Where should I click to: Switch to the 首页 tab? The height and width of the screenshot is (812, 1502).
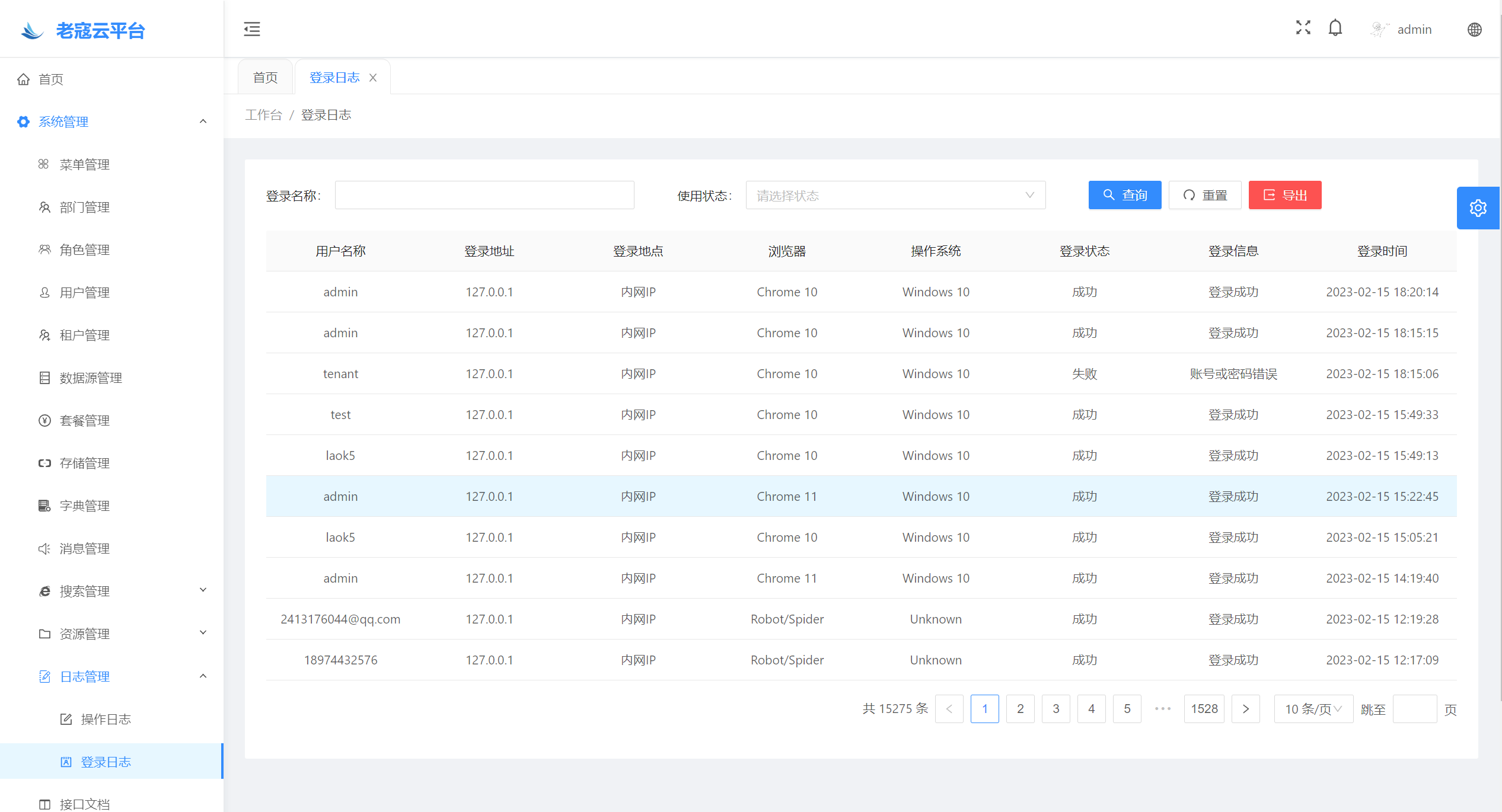(x=265, y=78)
